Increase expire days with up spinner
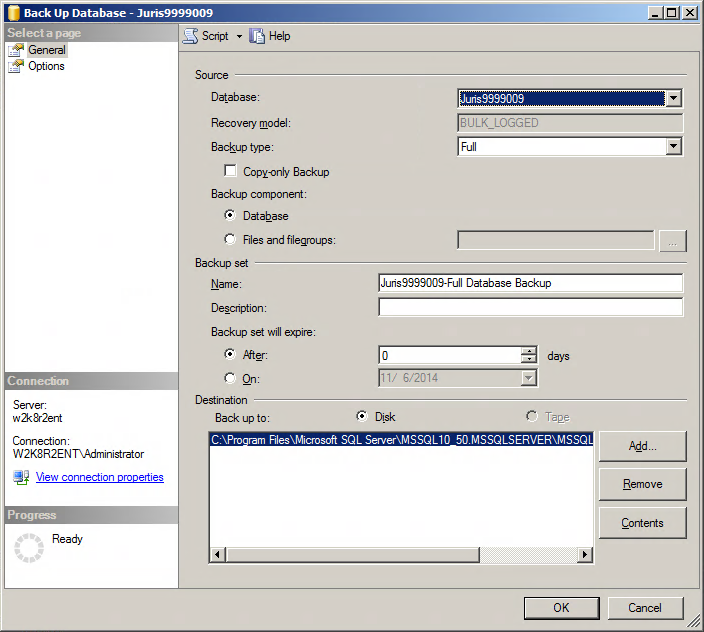This screenshot has width=704, height=632. [529, 351]
